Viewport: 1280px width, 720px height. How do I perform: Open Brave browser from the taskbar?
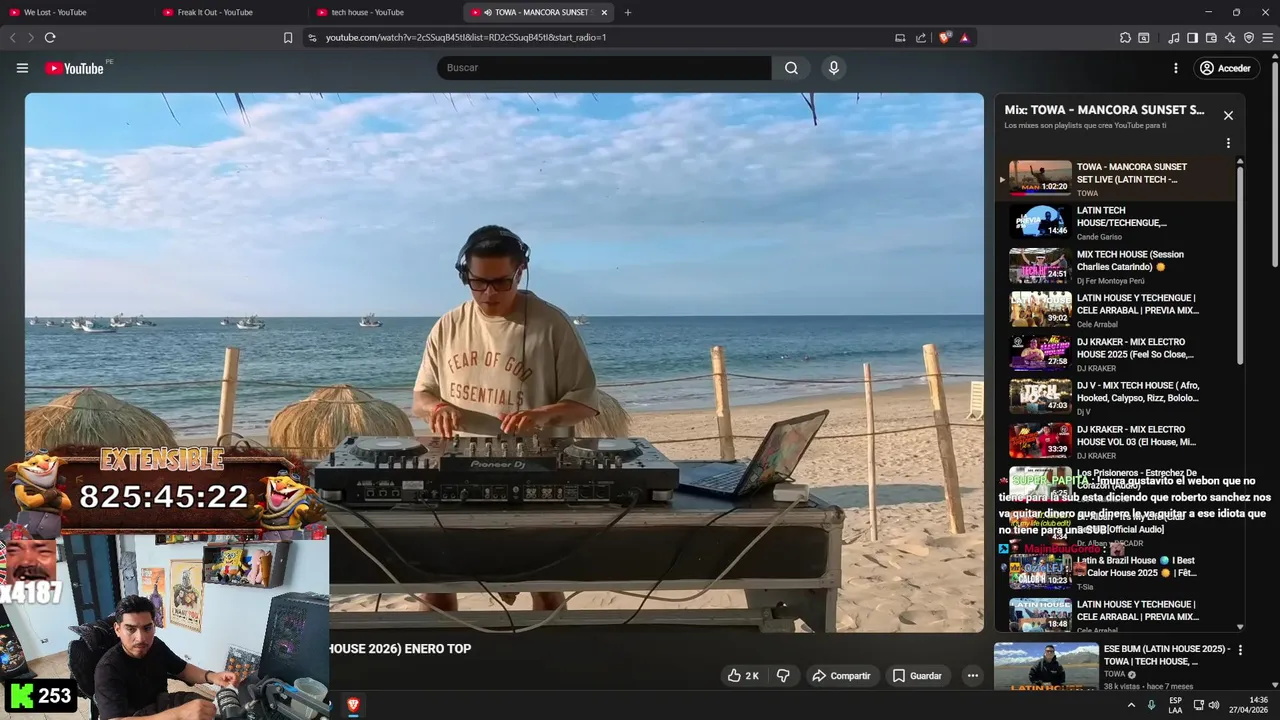tap(353, 705)
